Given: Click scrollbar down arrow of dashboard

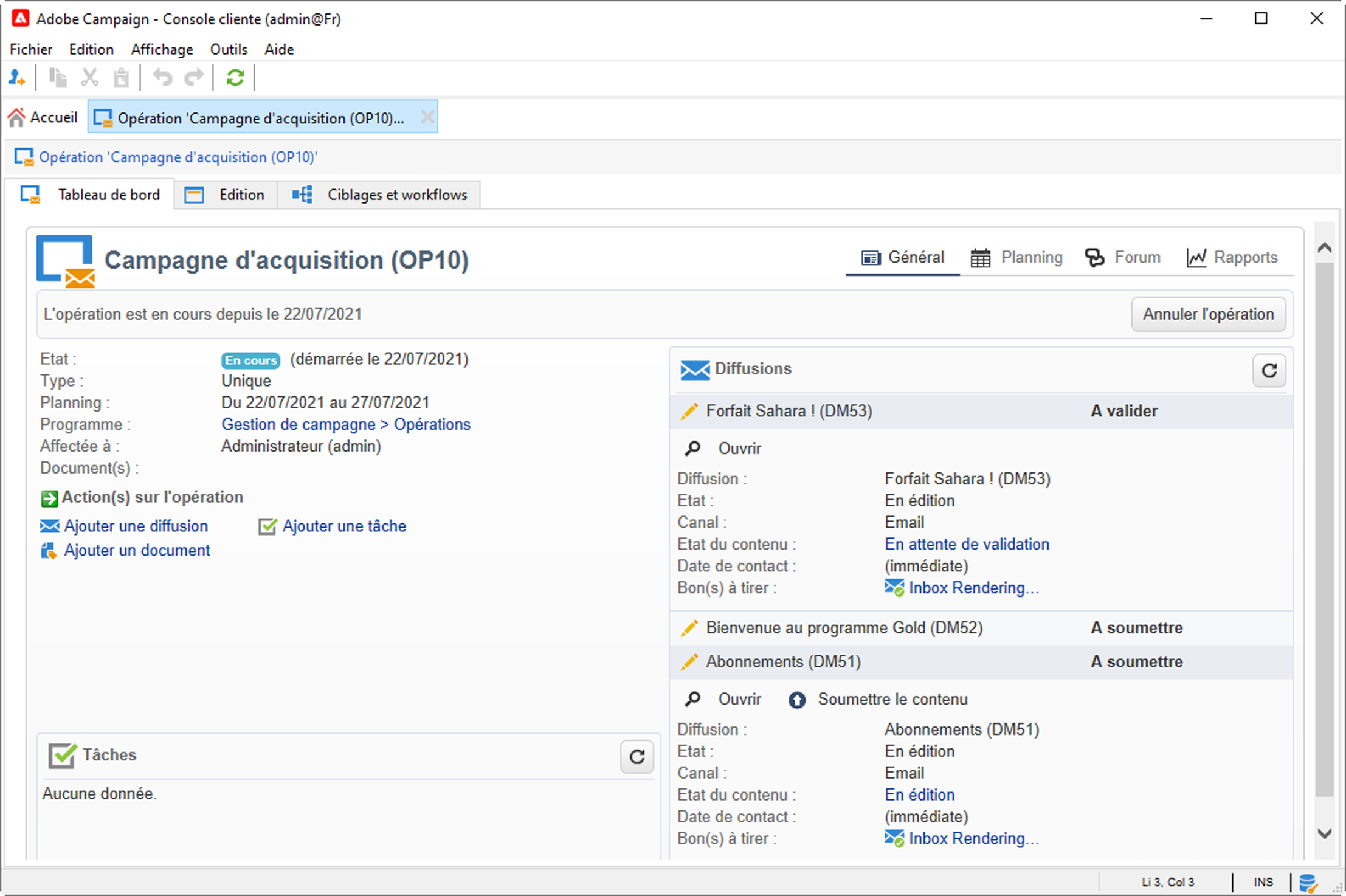Looking at the screenshot, I should pyautogui.click(x=1324, y=833).
